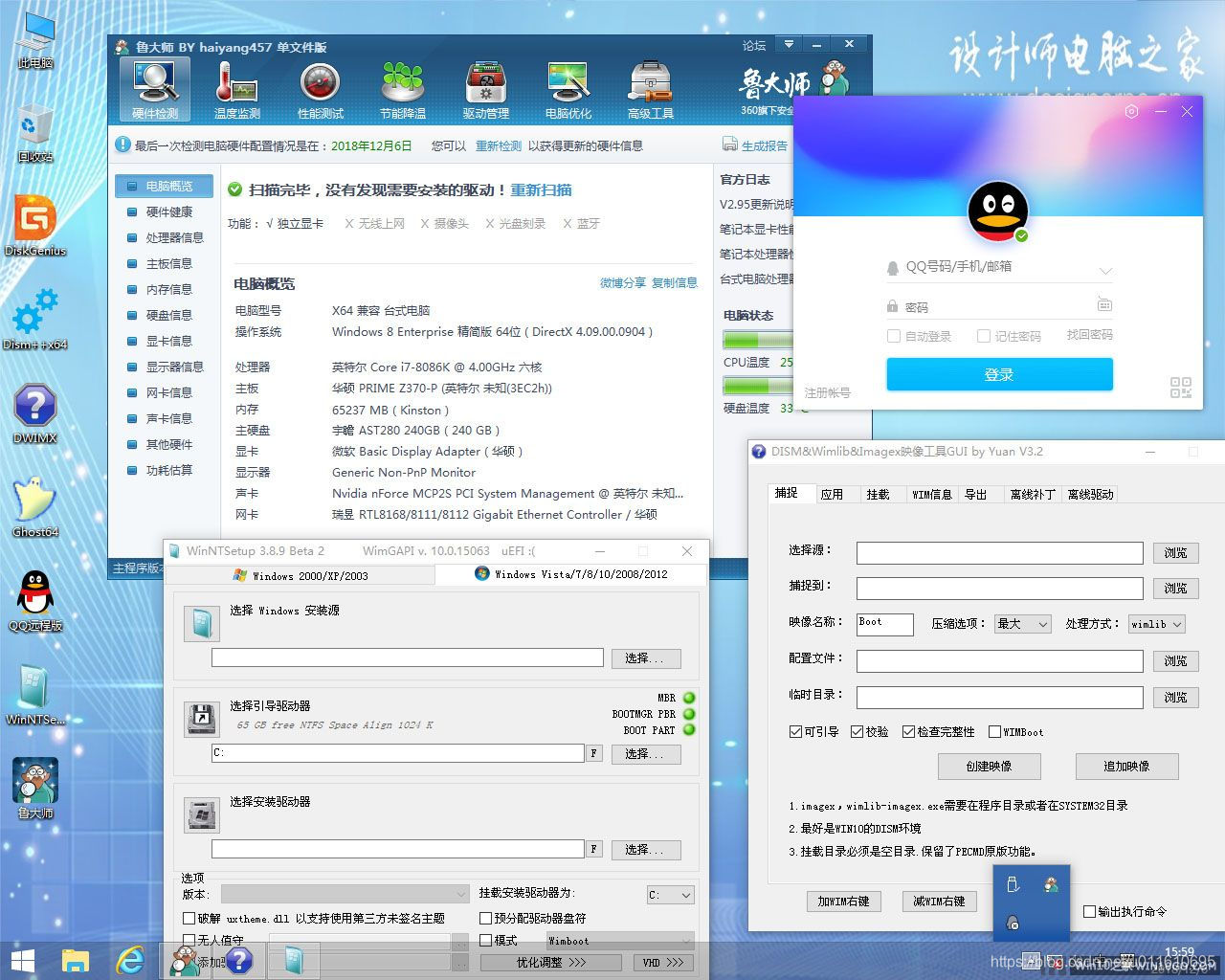Image resolution: width=1225 pixels, height=980 pixels.
Task: Launch QQ远程版 desktop icon
Action: point(35,601)
